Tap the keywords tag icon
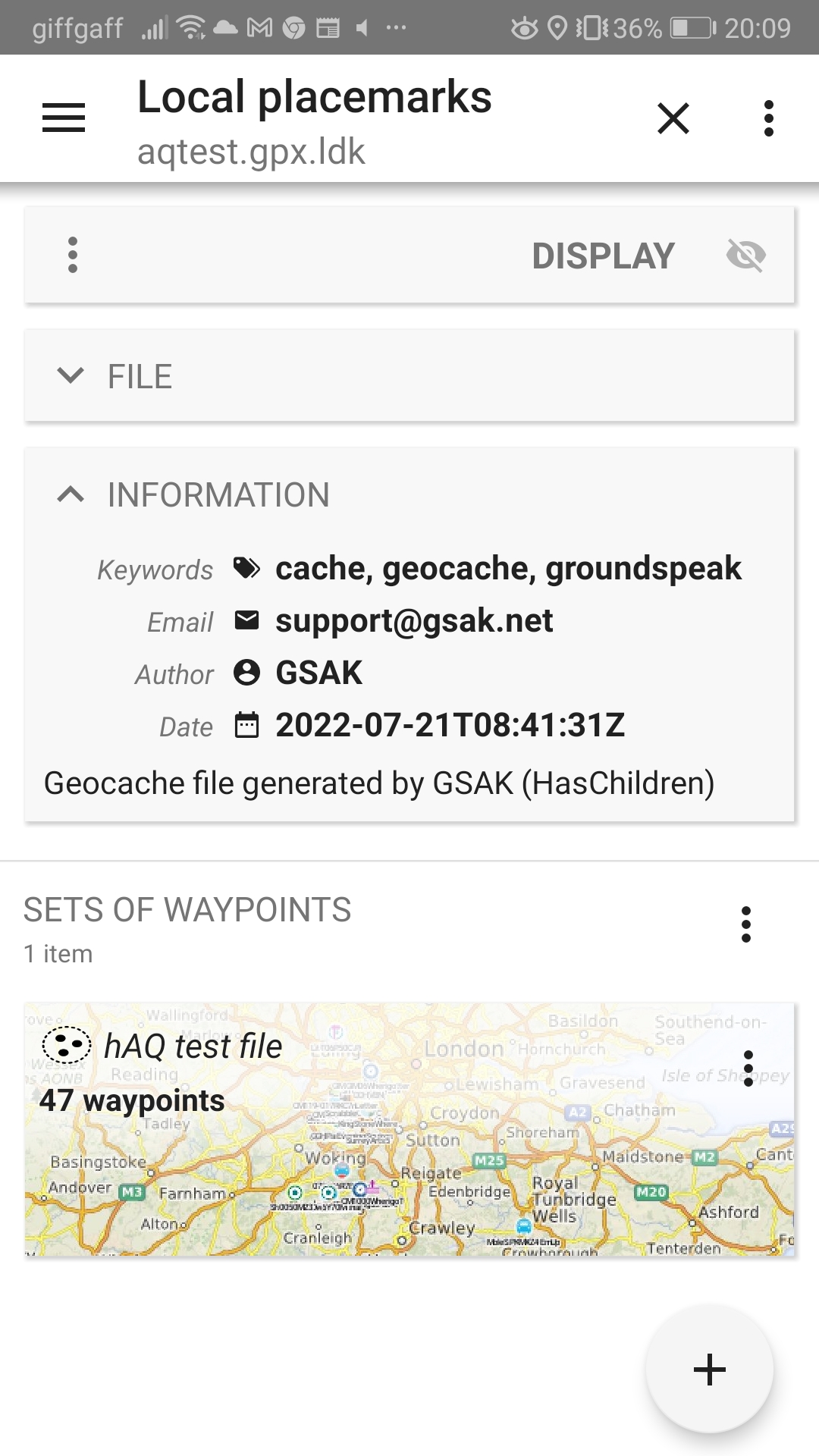This screenshot has height=1456, width=819. 246,568
